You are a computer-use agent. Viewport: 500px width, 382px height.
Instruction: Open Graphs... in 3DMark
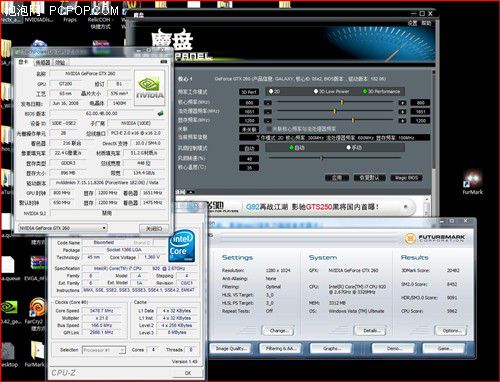(331, 348)
